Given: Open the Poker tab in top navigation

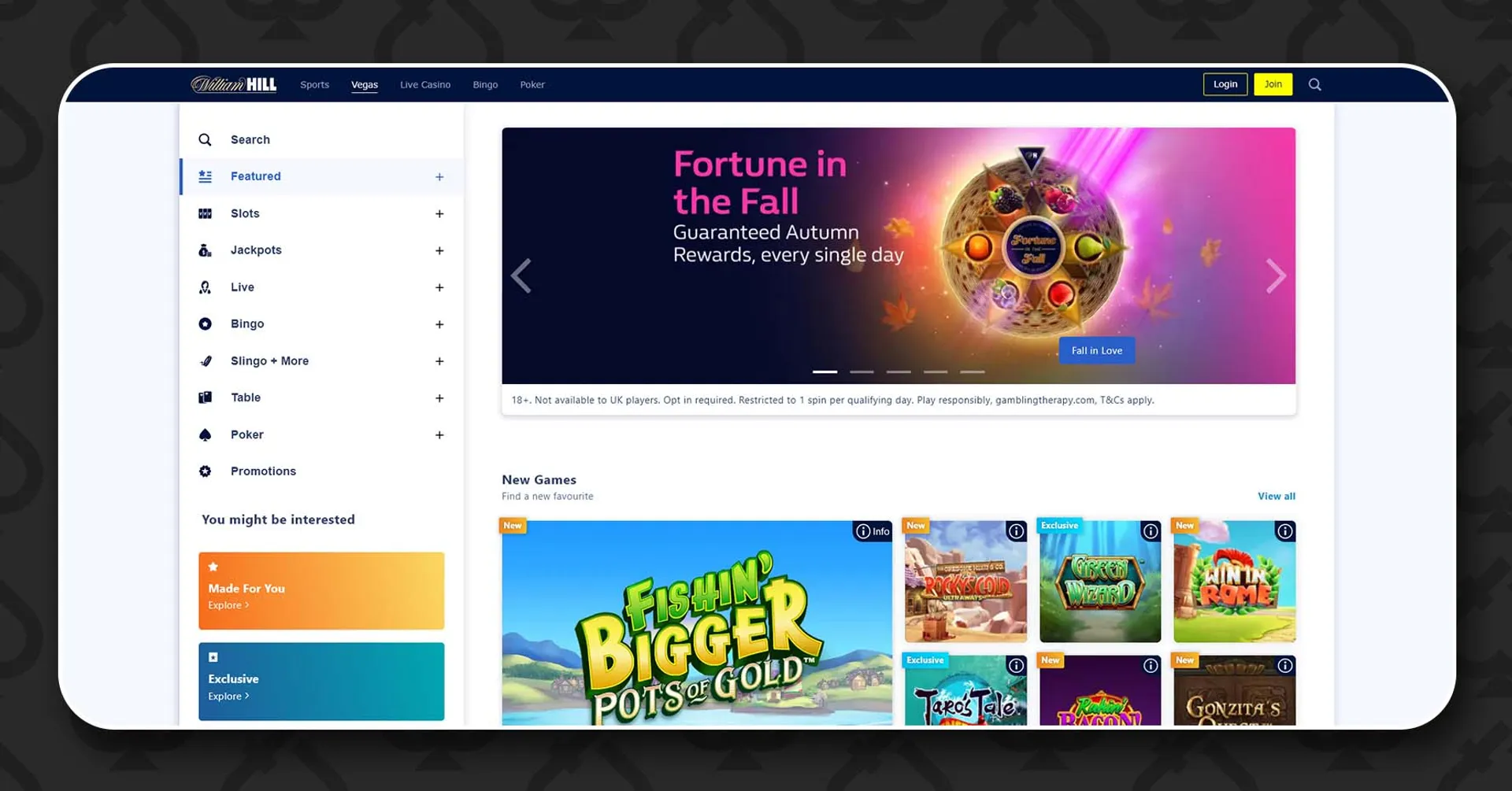Looking at the screenshot, I should [x=532, y=84].
